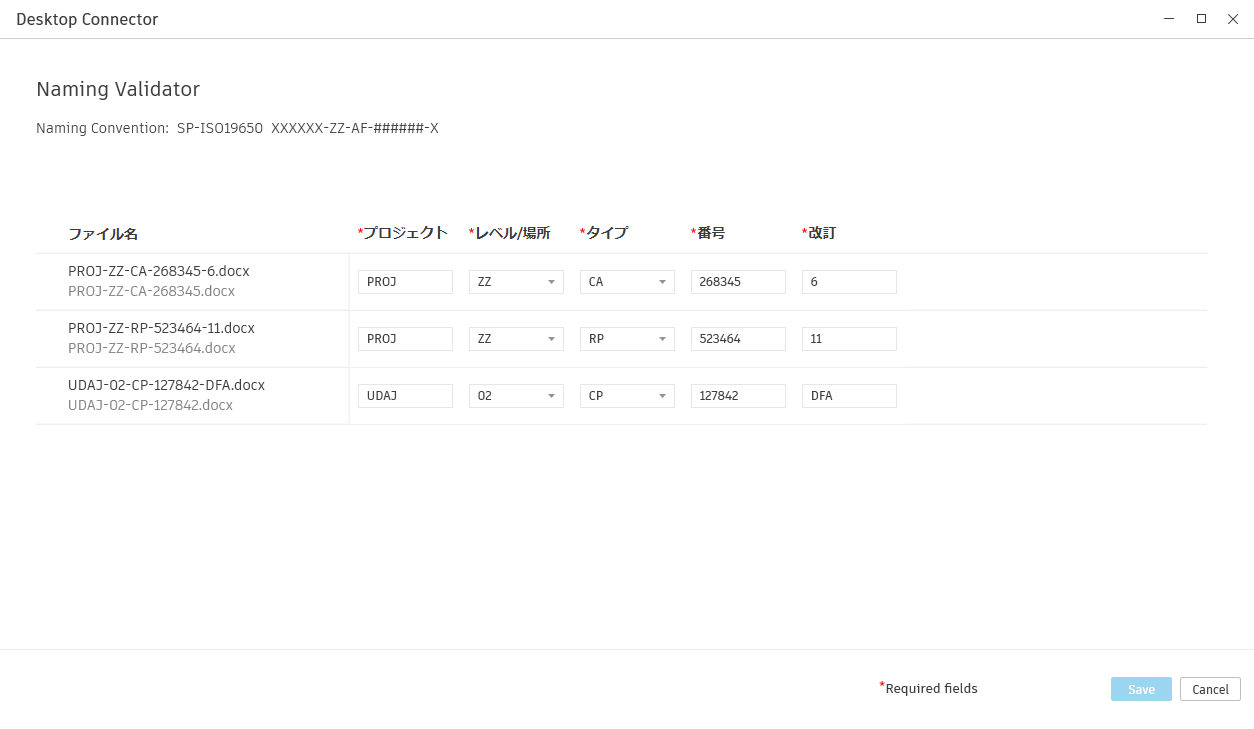Click the プロジェクト field containing UDAJ
Viewport: 1254px width, 729px height.
[x=405, y=395]
